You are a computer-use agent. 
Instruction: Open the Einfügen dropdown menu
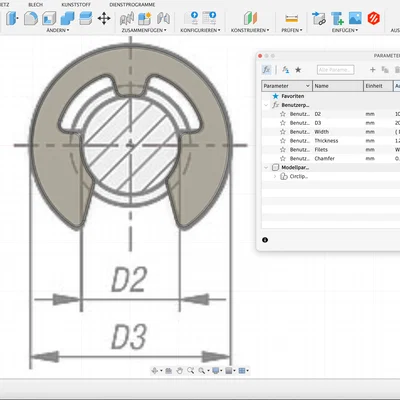click(345, 30)
